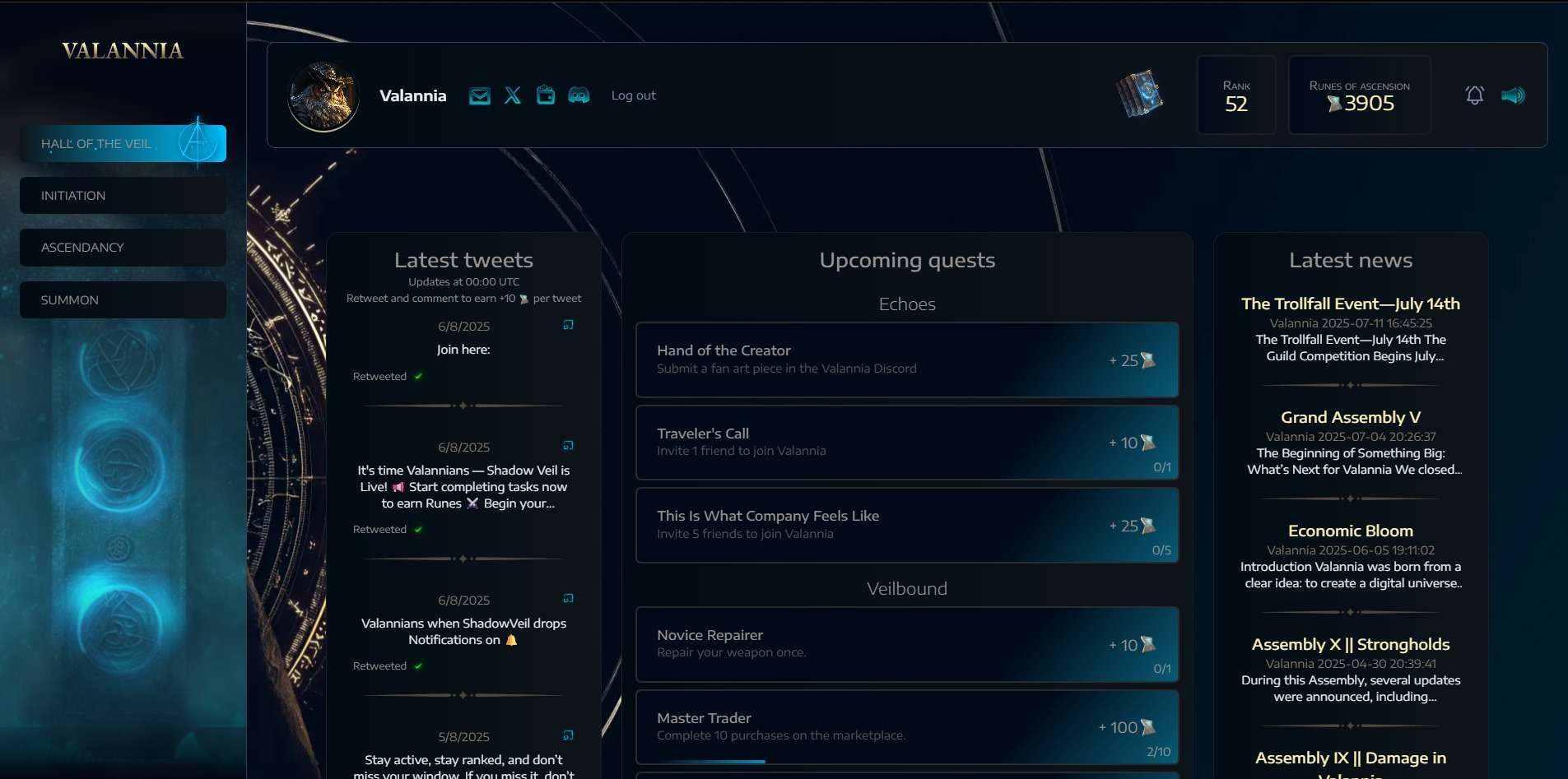This screenshot has width=1568, height=779.
Task: Click the emblem on Hall of the Veil tab
Action: (x=198, y=142)
